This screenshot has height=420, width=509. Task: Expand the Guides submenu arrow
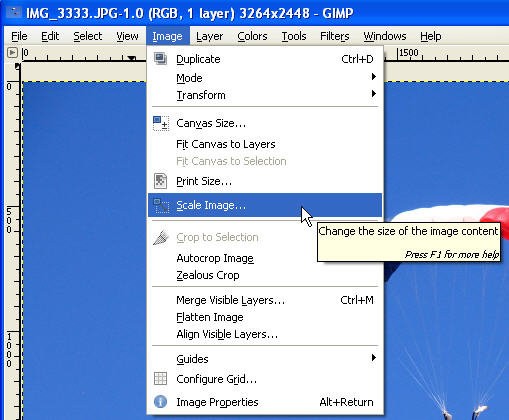click(x=374, y=358)
